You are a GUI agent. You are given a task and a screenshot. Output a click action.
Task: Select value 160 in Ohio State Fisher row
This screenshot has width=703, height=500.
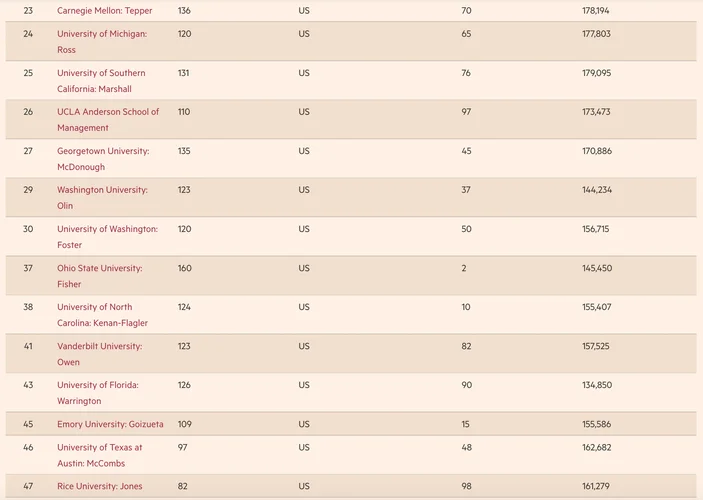(x=185, y=268)
